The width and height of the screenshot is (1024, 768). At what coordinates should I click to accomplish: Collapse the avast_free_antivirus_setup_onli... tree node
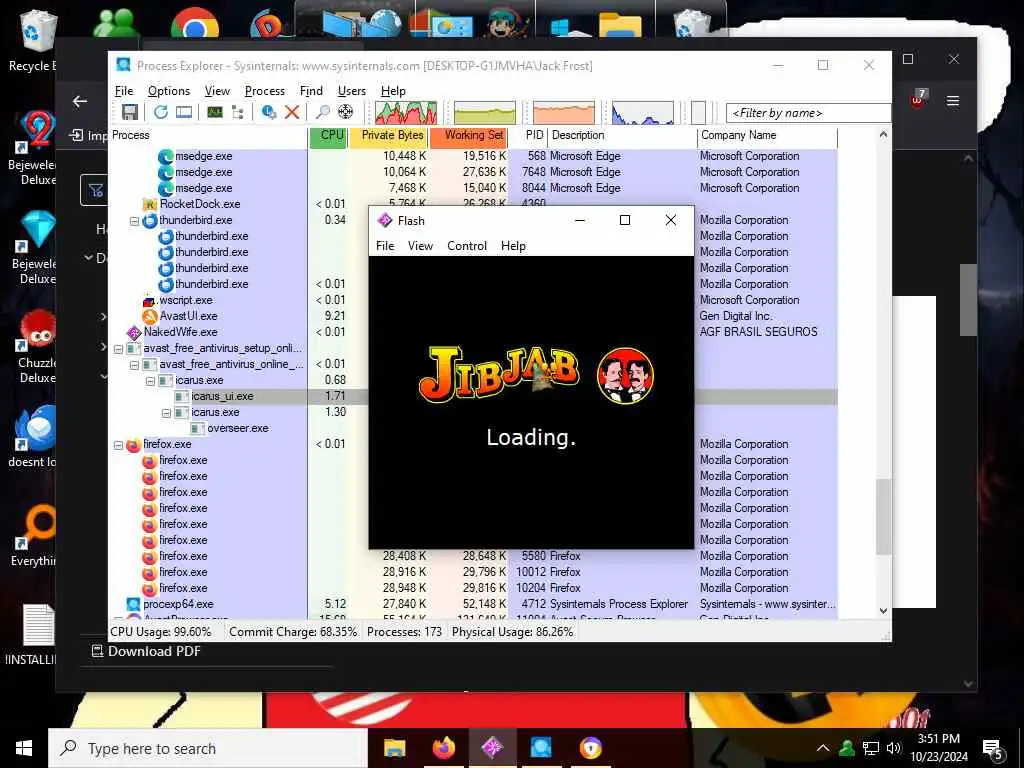pos(118,349)
